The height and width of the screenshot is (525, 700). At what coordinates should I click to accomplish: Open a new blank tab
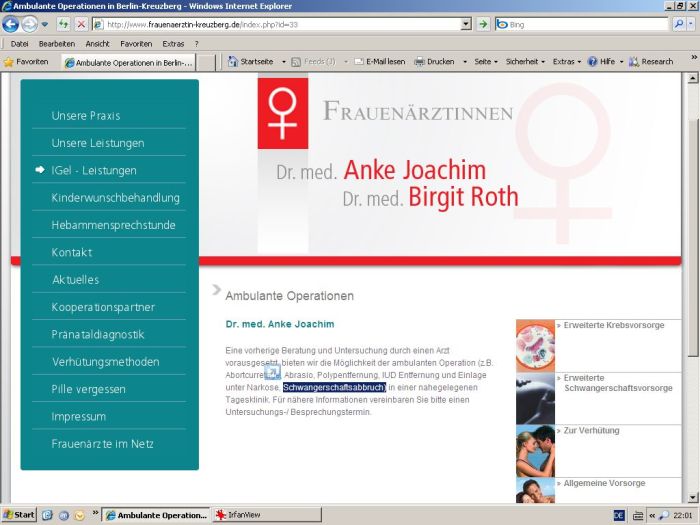[x=206, y=62]
